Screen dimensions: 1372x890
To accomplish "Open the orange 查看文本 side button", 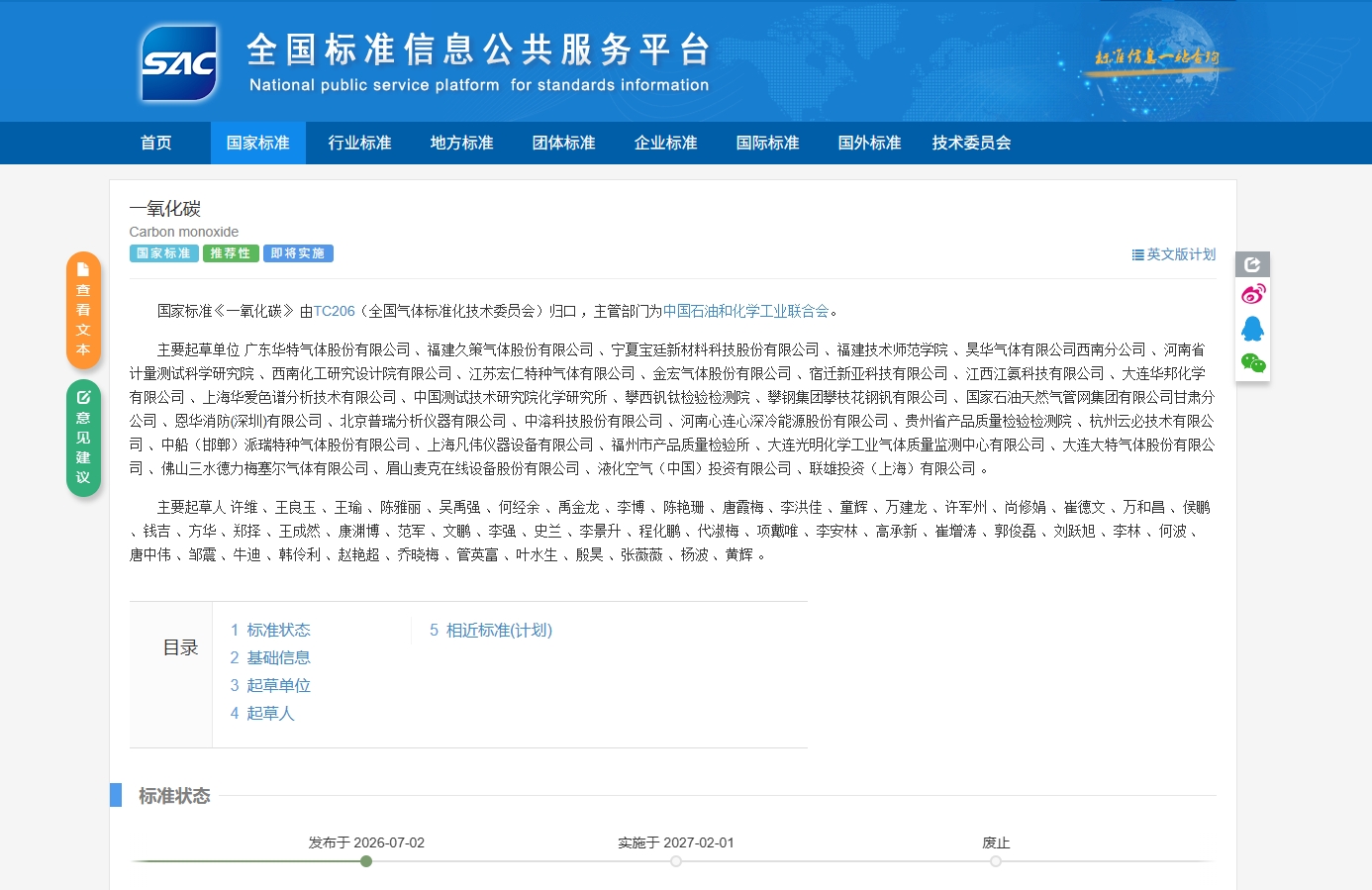I will click(x=83, y=310).
